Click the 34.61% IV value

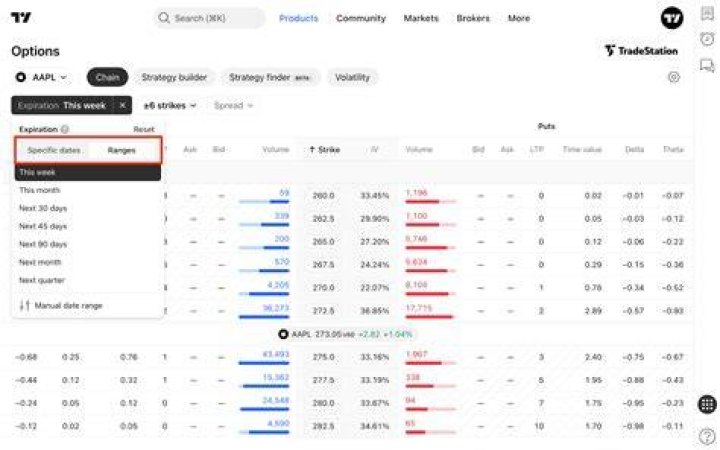click(375, 426)
